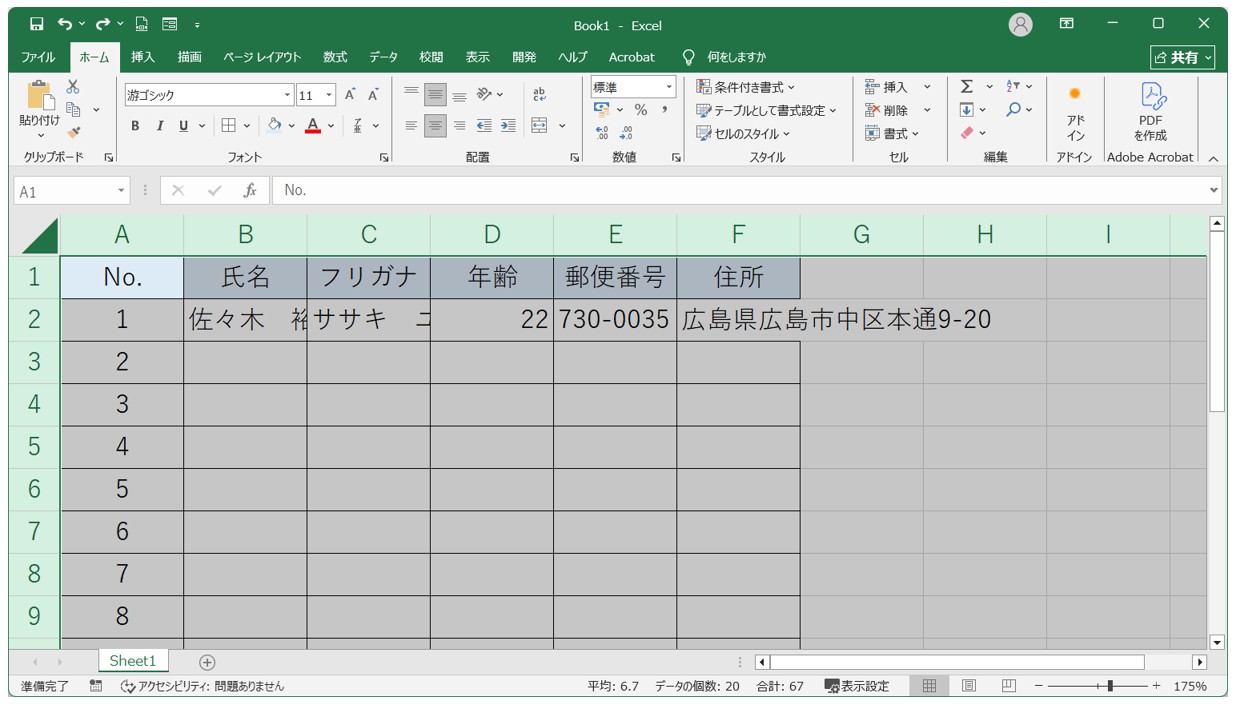Switch to the ページ レイアウト tab
This screenshot has width=1236, height=704.
tap(262, 57)
